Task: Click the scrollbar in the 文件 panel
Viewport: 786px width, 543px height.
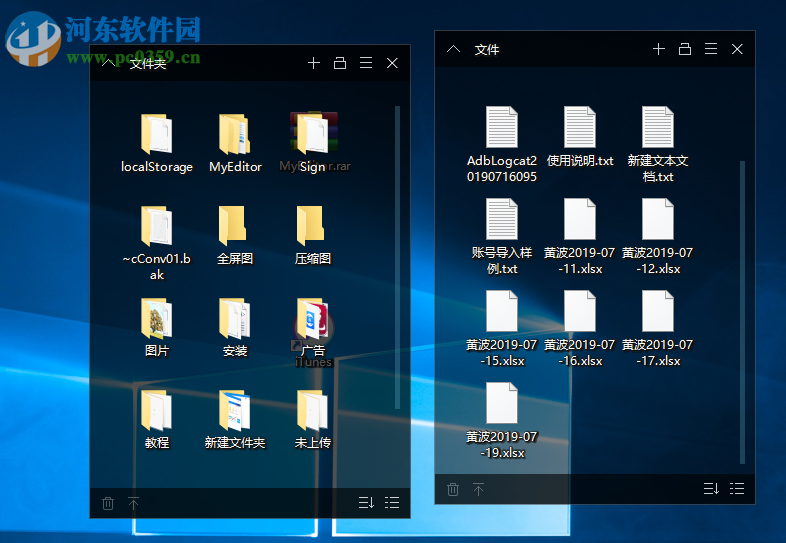Action: click(x=742, y=312)
